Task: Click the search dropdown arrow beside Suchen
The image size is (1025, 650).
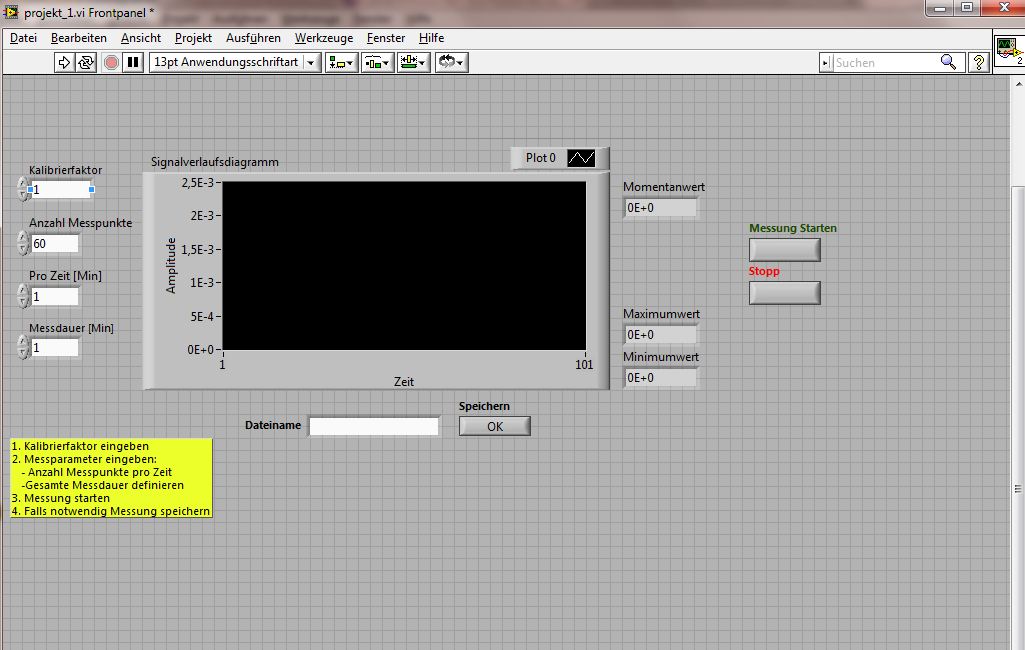Action: [x=826, y=62]
